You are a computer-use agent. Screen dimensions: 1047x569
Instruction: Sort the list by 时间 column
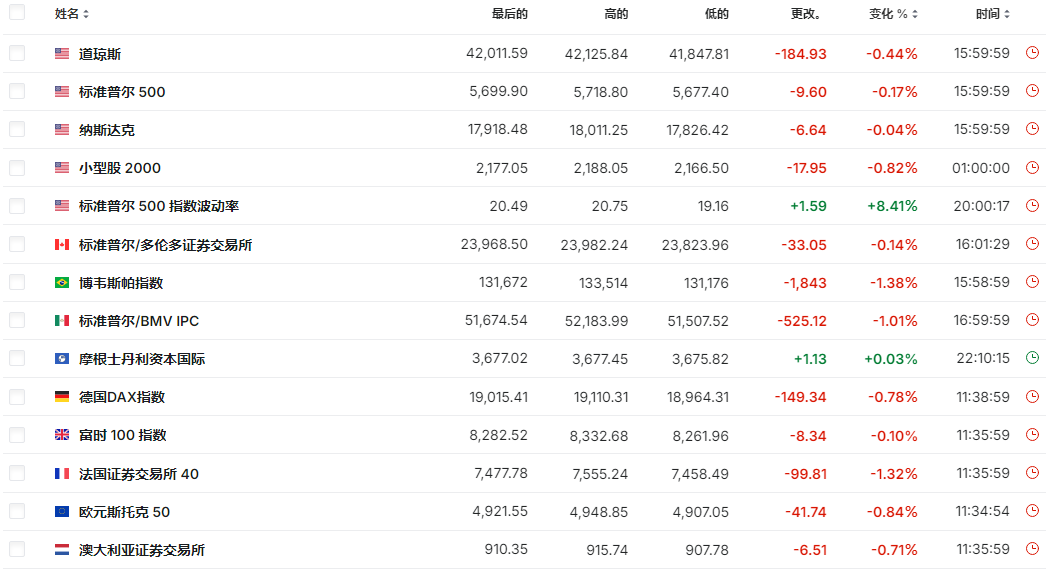pyautogui.click(x=993, y=14)
